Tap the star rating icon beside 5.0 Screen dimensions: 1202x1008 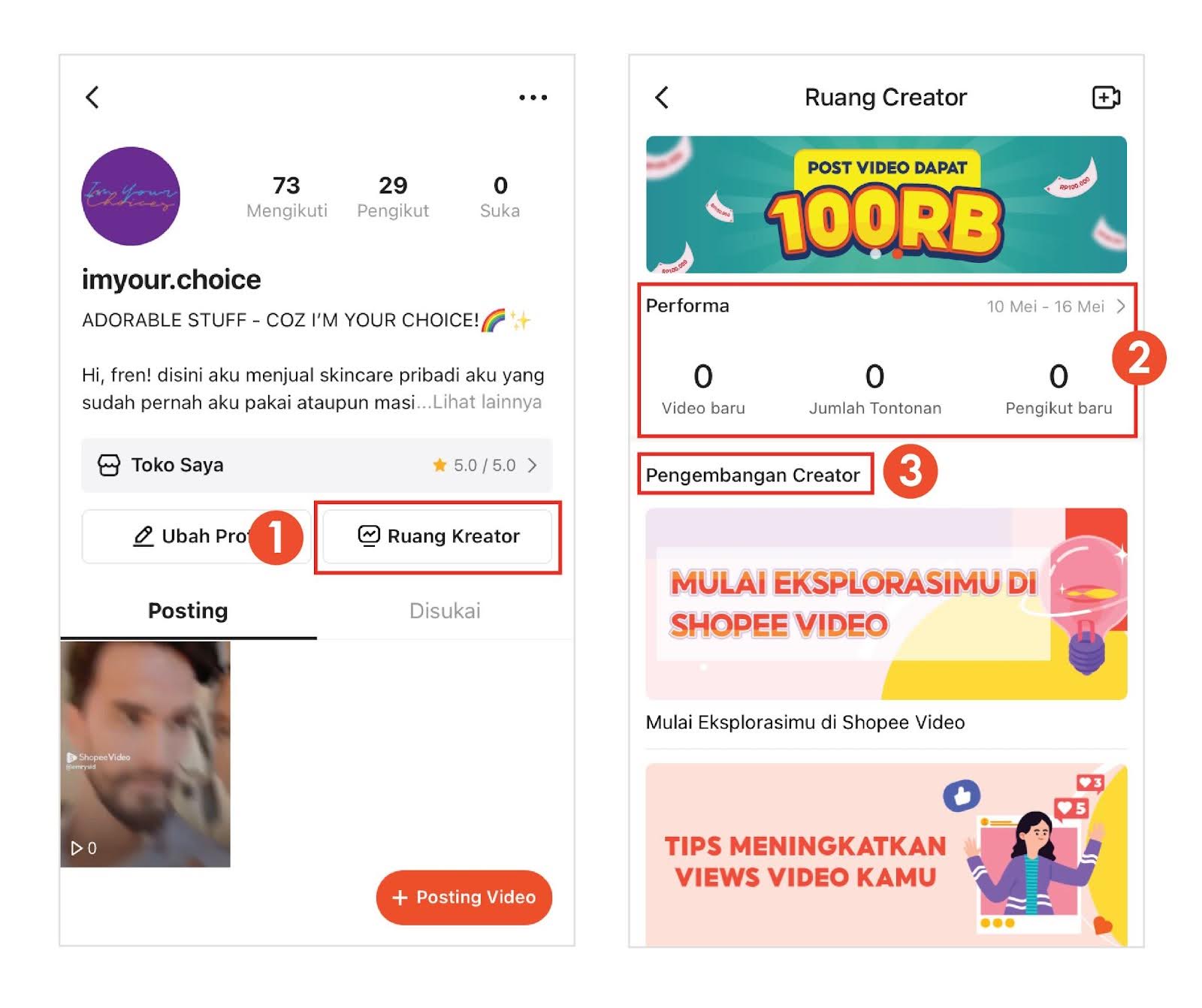(x=440, y=465)
